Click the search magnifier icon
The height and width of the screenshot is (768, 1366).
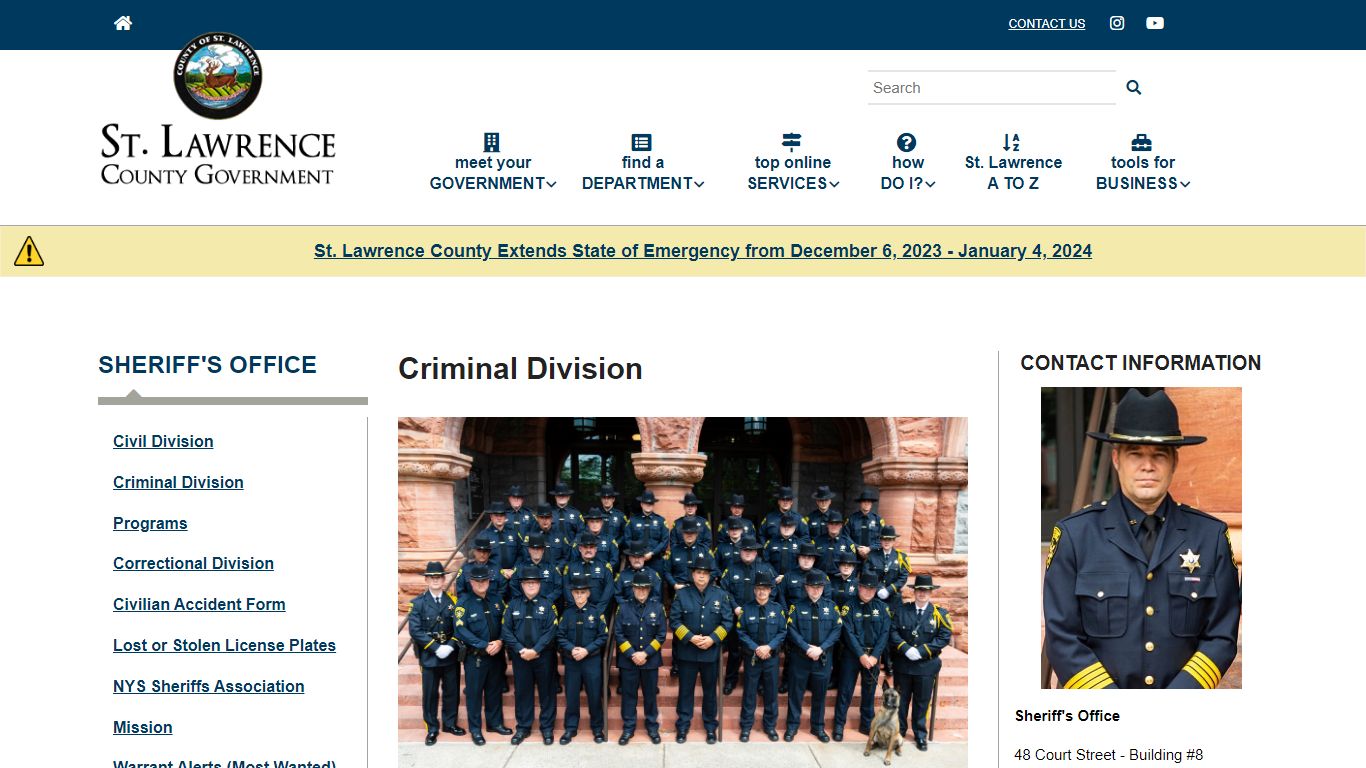[1134, 88]
